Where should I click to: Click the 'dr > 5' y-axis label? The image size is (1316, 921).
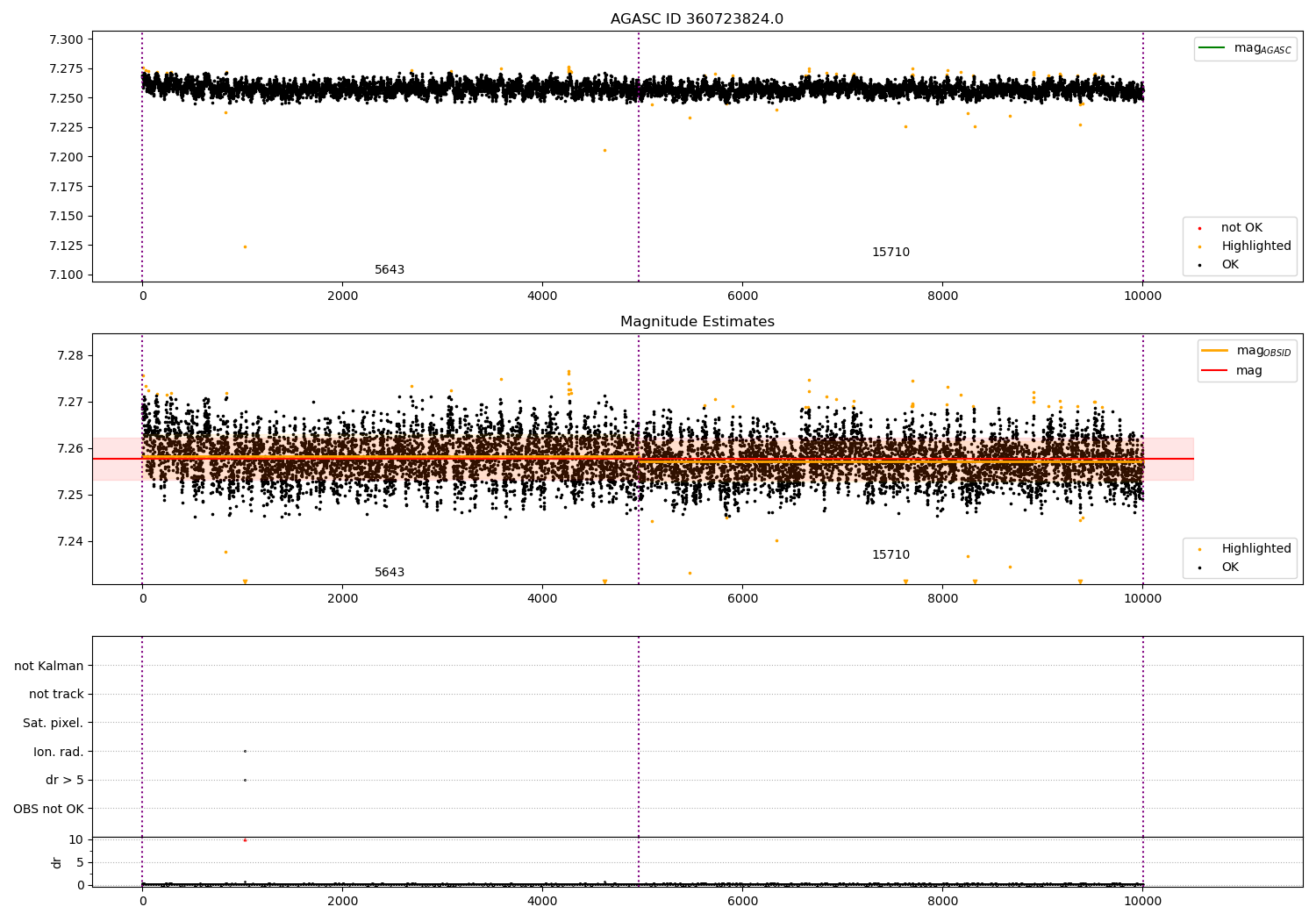[65, 780]
